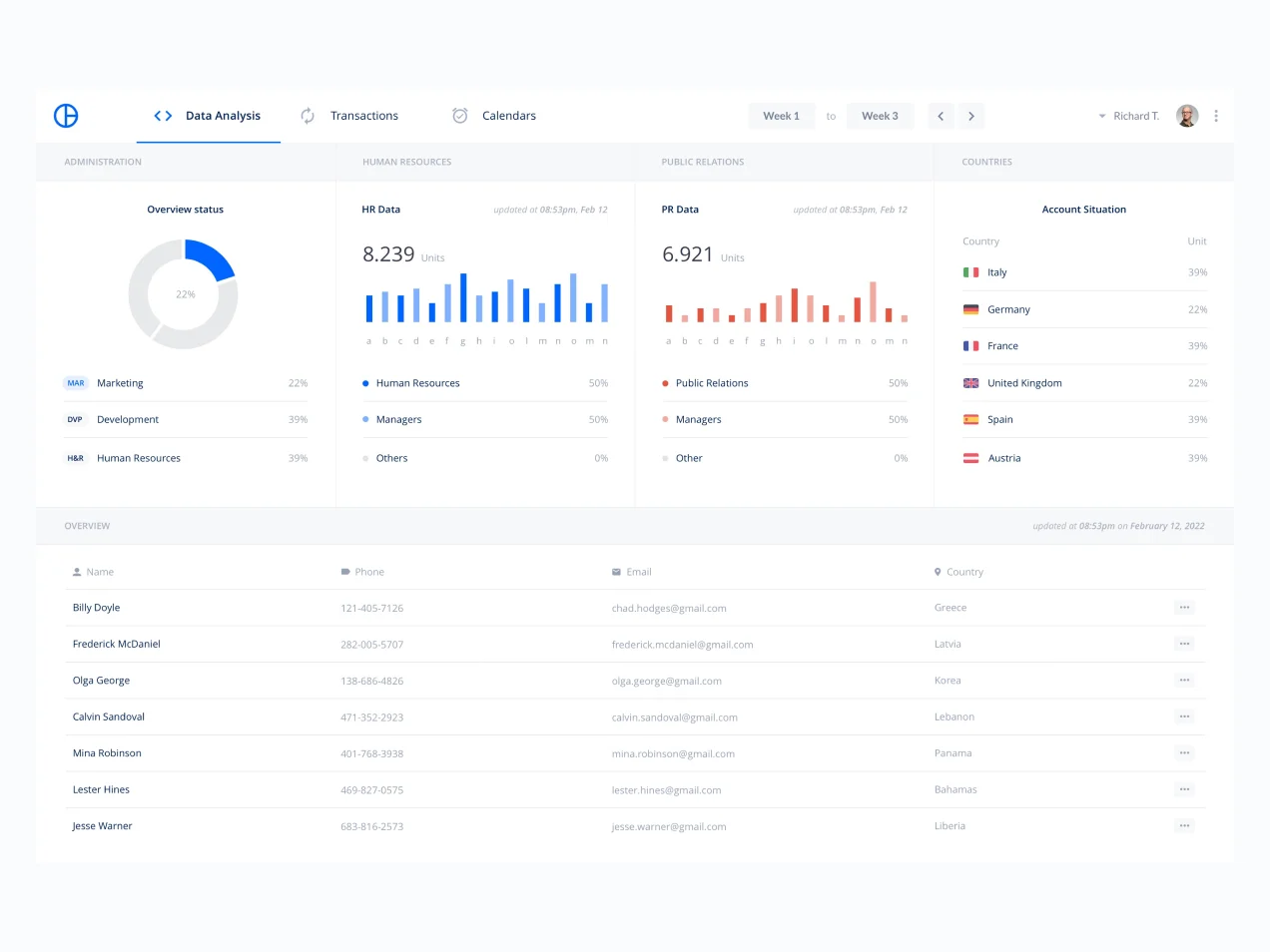1270x952 pixels.
Task: Click the 6.921 units value in PR Data
Action: tap(688, 254)
